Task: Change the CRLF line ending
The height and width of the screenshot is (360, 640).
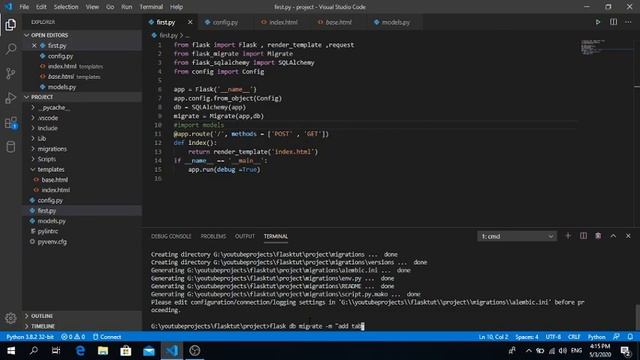Action: (574, 337)
